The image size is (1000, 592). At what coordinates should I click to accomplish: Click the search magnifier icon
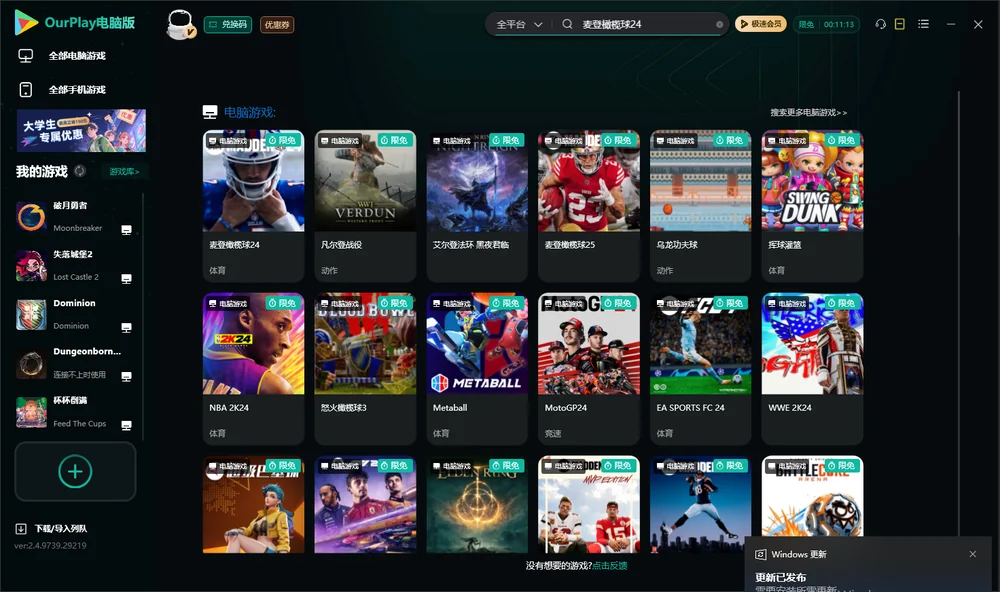click(567, 24)
